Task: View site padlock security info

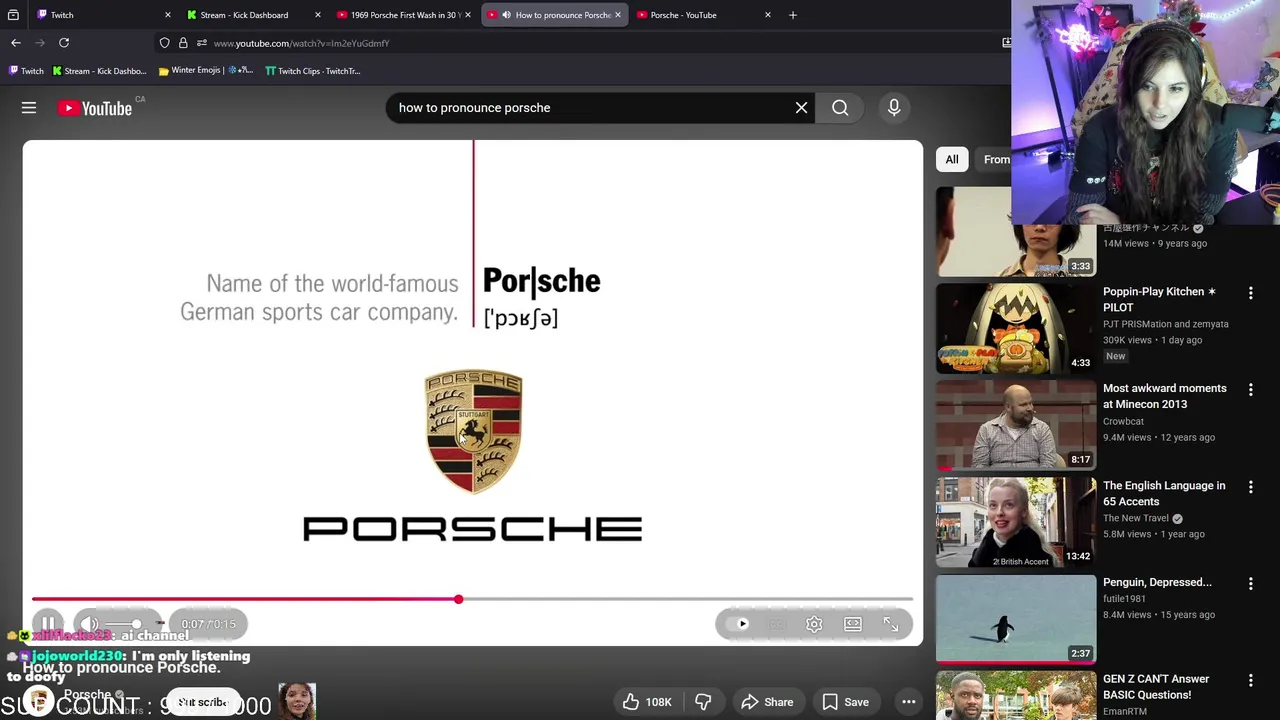Action: (x=183, y=43)
